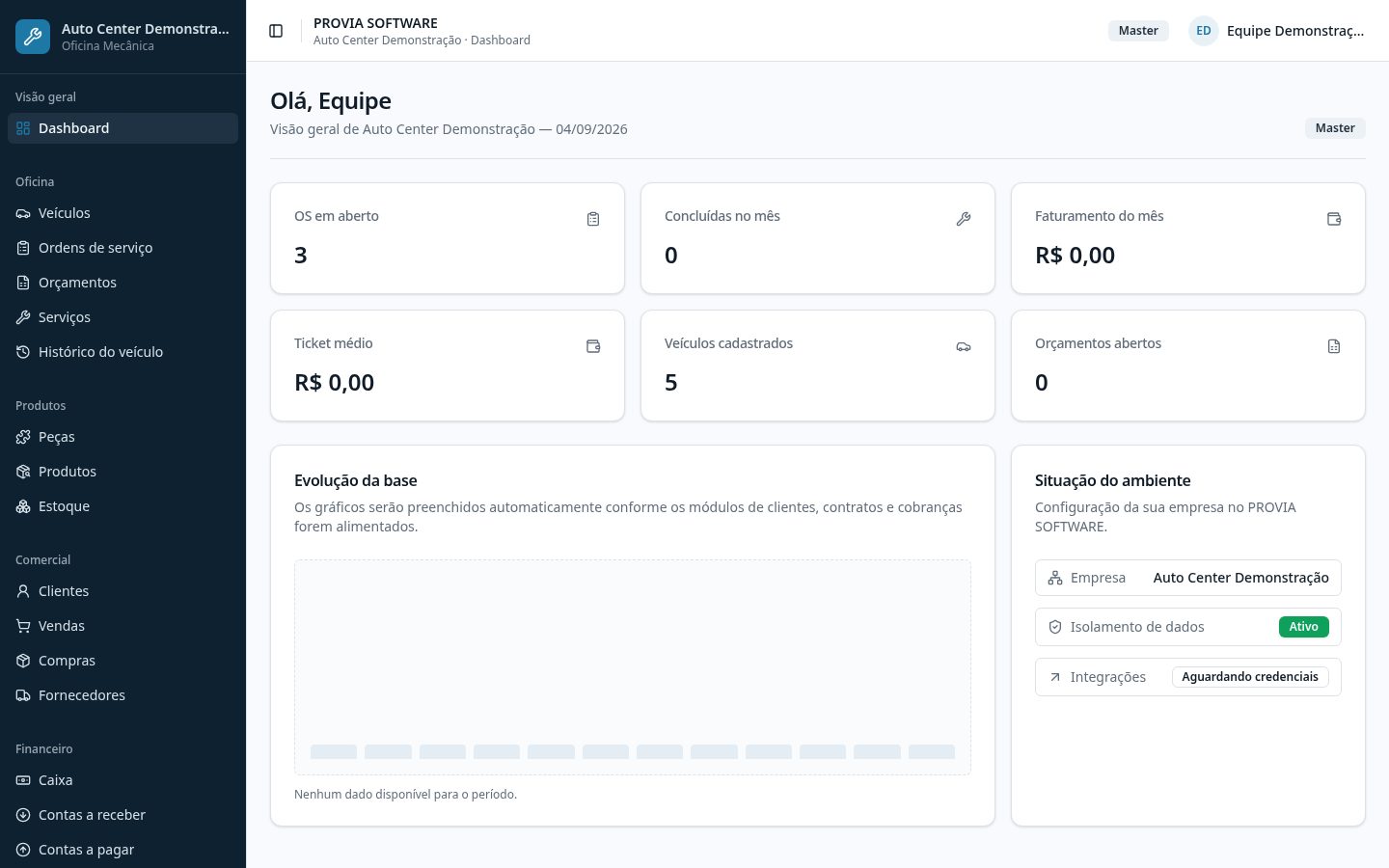Open the Orçamentos page
This screenshot has width=1389, height=868.
(x=123, y=283)
